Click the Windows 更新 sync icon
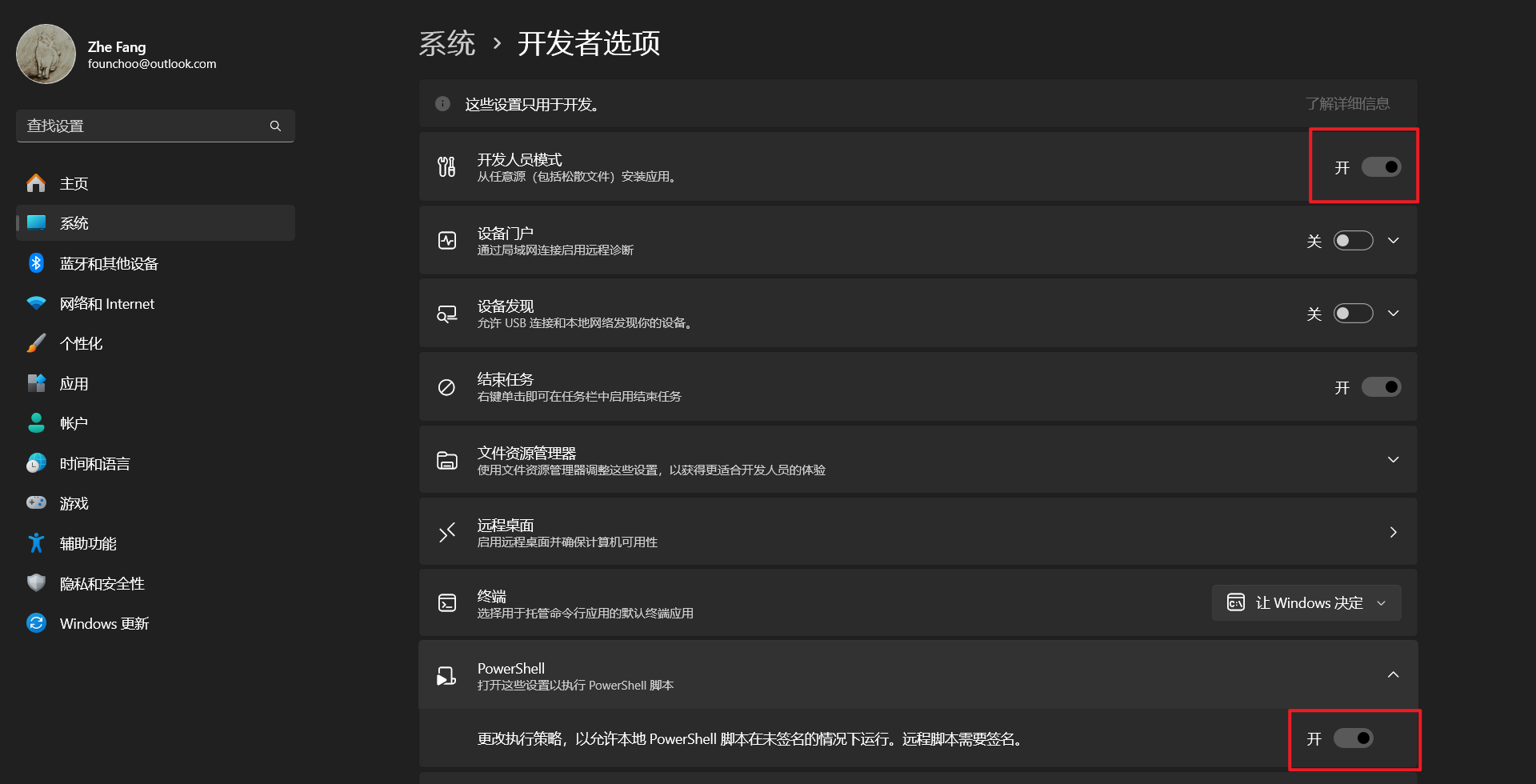 pos(36,623)
